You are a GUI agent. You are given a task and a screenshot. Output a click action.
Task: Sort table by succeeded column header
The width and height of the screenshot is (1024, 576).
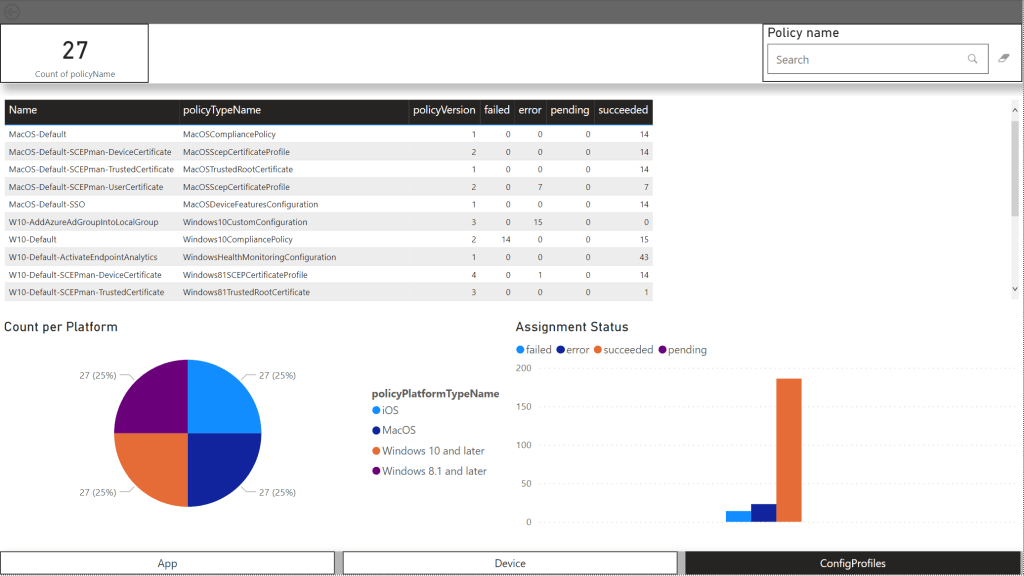(623, 110)
